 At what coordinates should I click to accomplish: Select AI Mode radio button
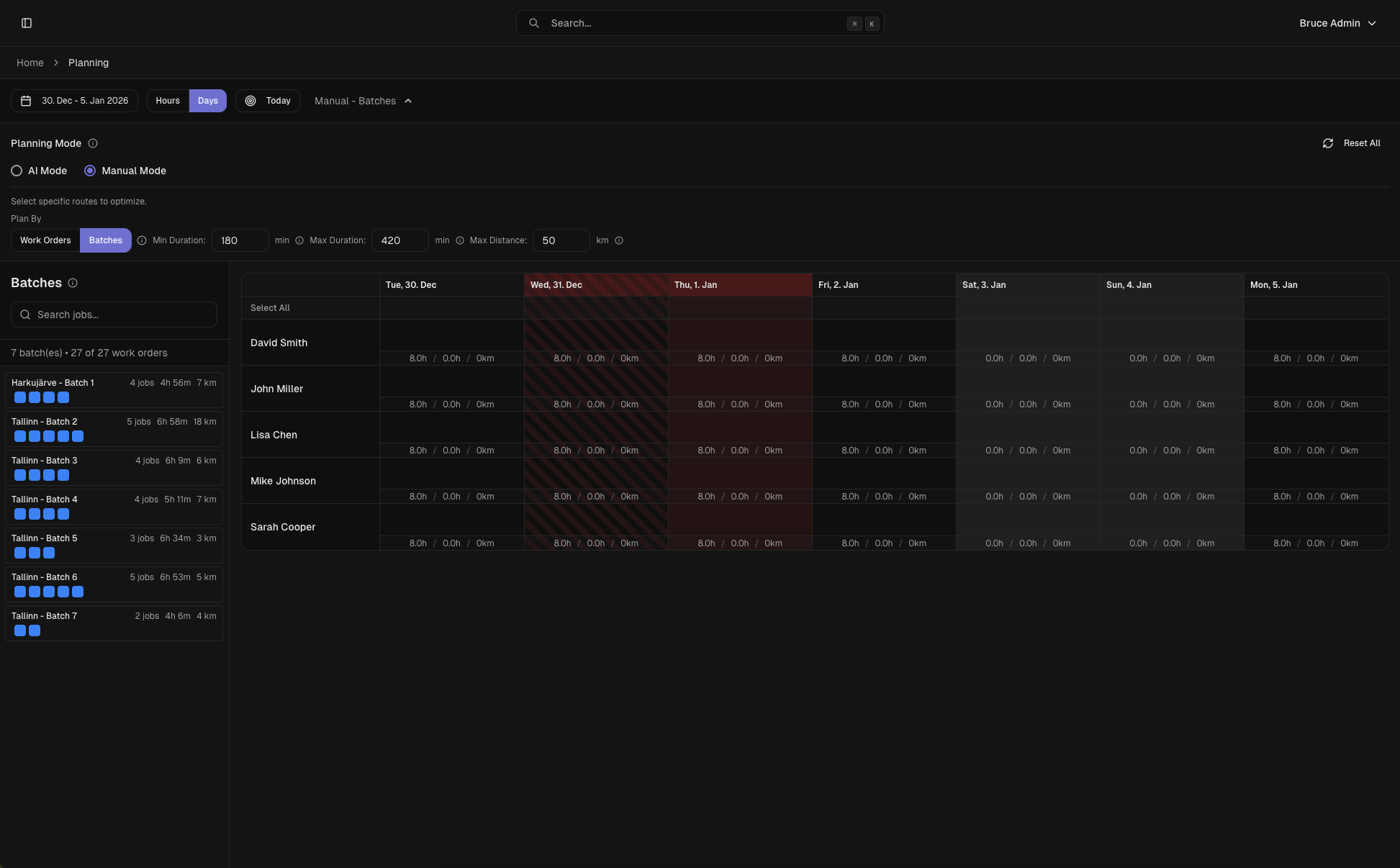pos(17,171)
